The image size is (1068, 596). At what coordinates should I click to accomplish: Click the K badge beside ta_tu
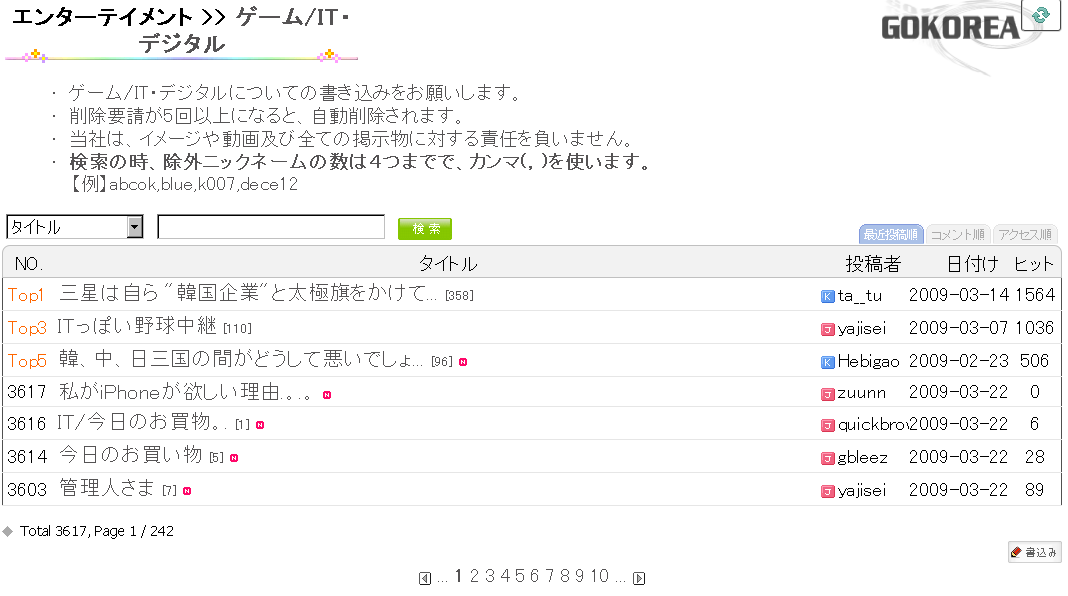pyautogui.click(x=827, y=296)
